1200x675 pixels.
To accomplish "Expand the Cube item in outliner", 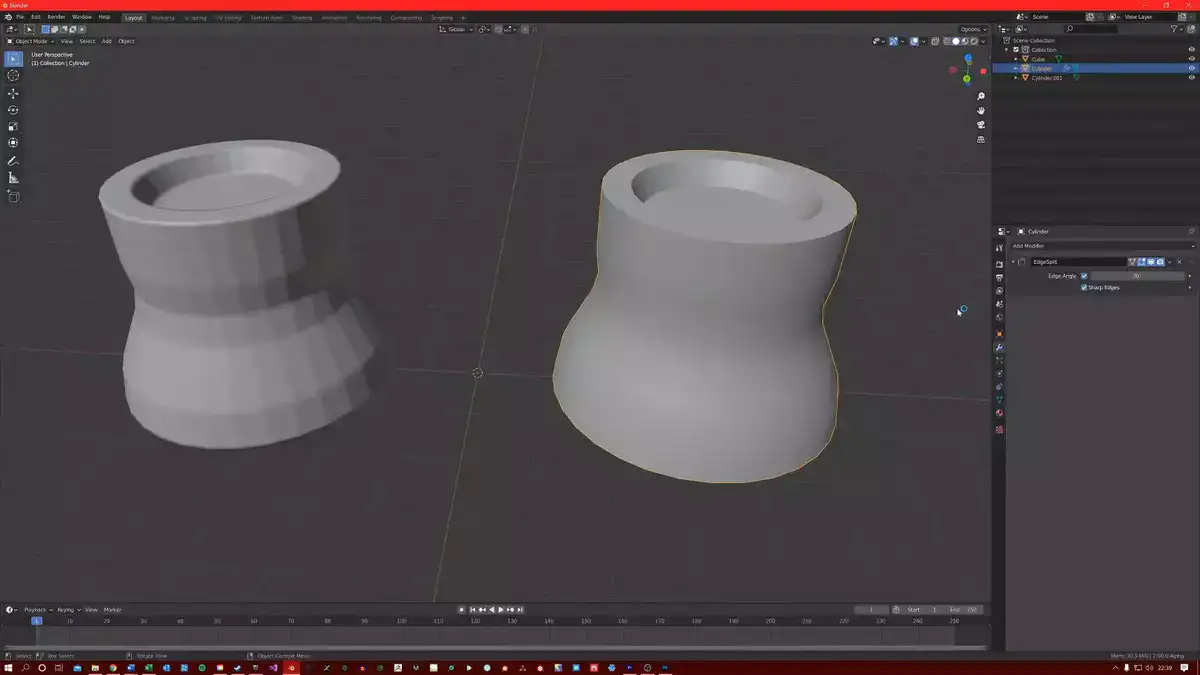I will [1016, 59].
